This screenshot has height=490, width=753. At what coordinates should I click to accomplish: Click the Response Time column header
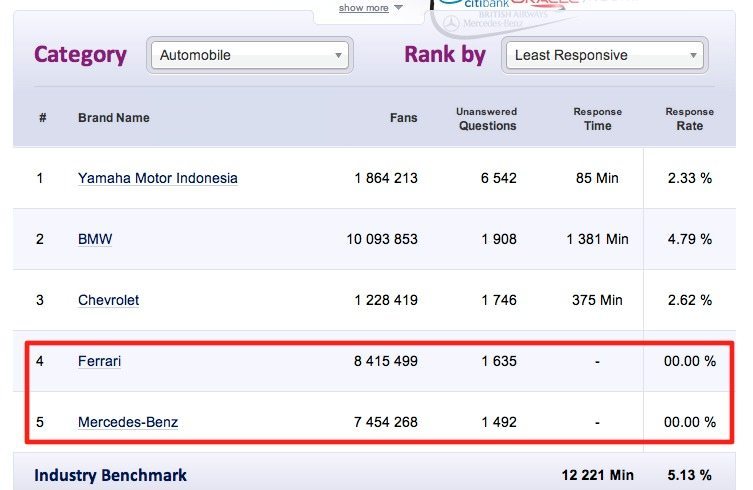pyautogui.click(x=597, y=119)
